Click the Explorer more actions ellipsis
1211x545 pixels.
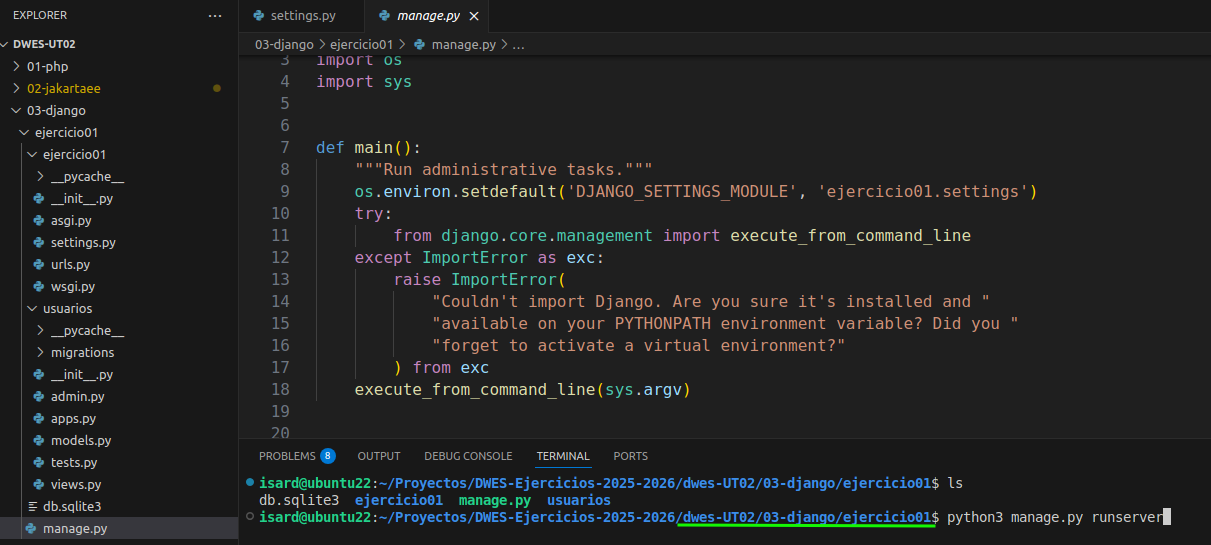click(215, 16)
